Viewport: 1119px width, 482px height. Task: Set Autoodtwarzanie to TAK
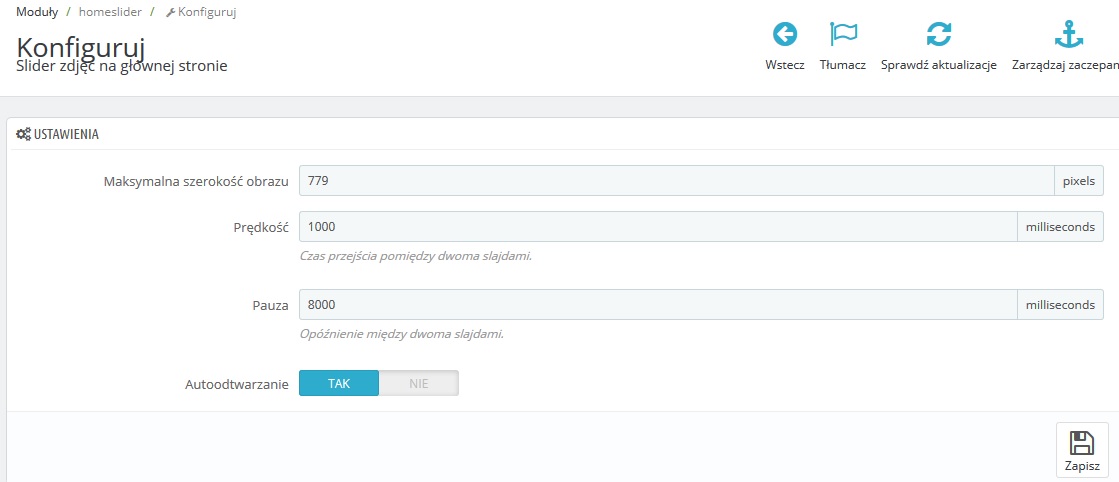click(x=339, y=383)
